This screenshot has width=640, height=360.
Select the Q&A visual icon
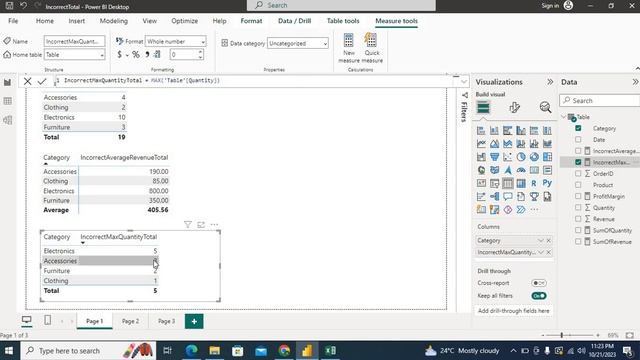[x=507, y=197]
